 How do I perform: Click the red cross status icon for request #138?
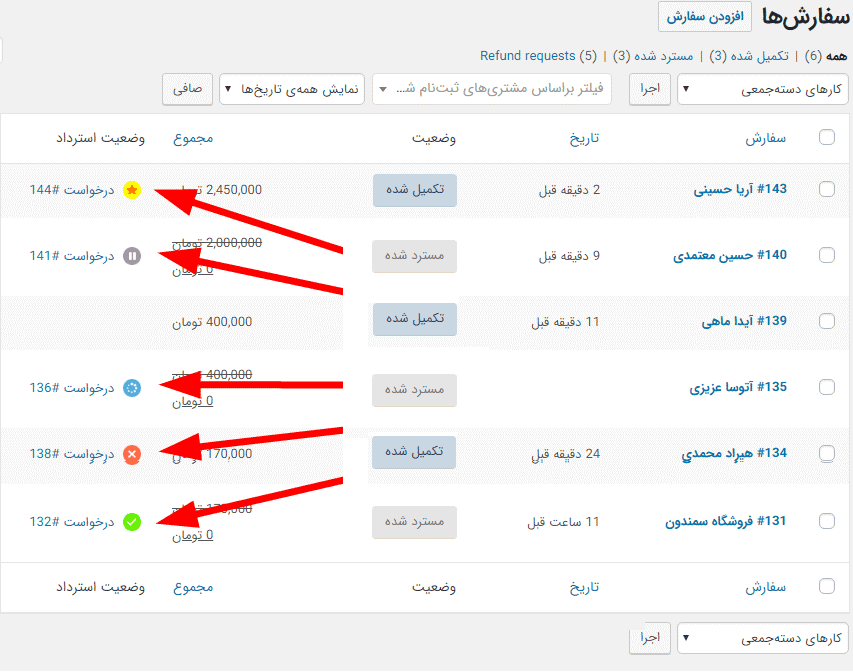132,454
